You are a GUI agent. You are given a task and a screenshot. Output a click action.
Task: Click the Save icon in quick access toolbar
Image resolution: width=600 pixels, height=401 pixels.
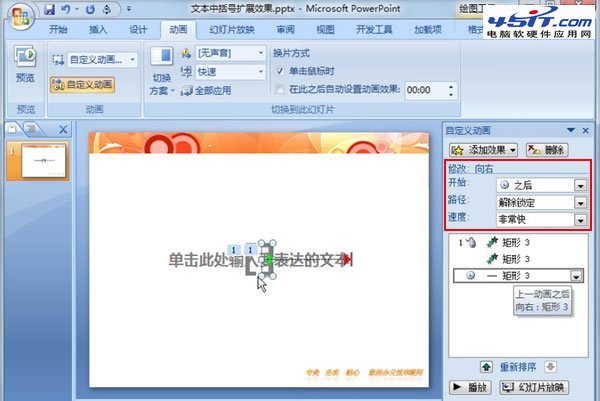pyautogui.click(x=50, y=9)
